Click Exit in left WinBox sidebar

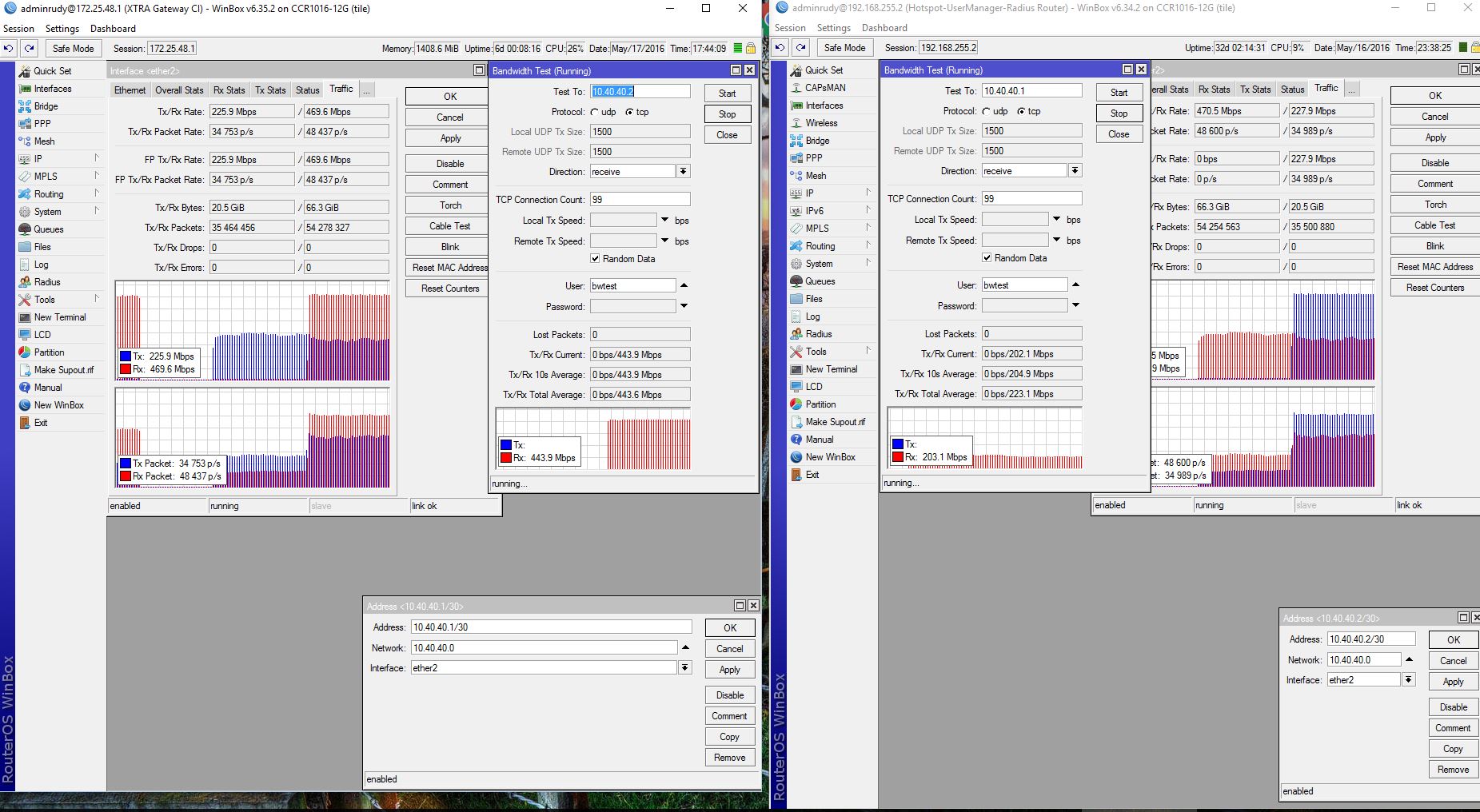(41, 423)
